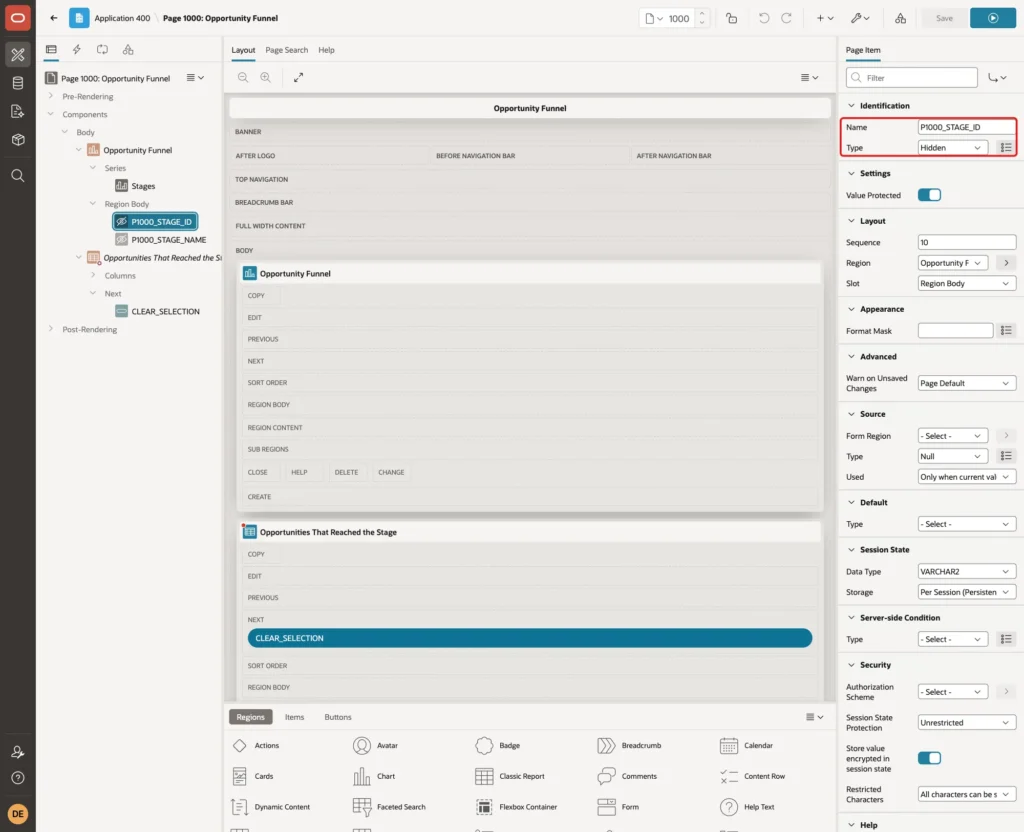
Task: Open the Utilities wrench menu
Action: pos(859,18)
